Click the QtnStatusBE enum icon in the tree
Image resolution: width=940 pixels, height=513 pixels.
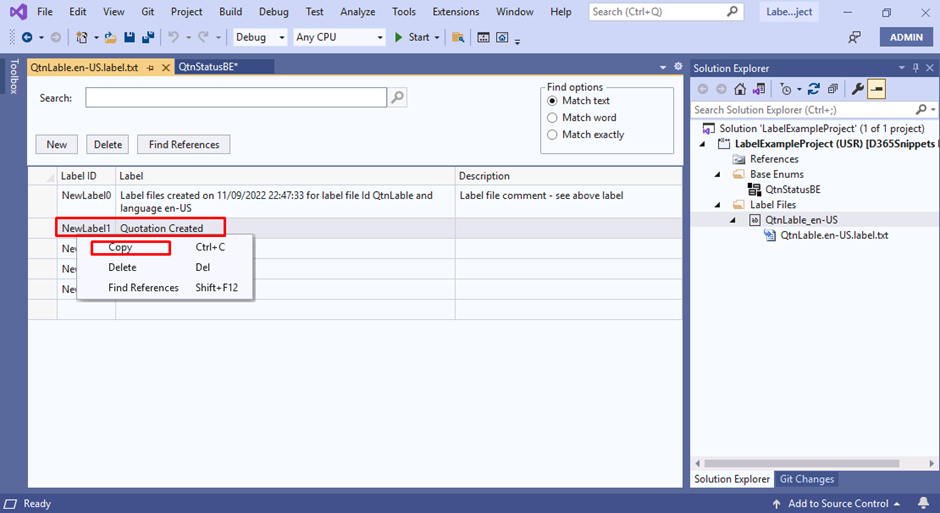(754, 189)
